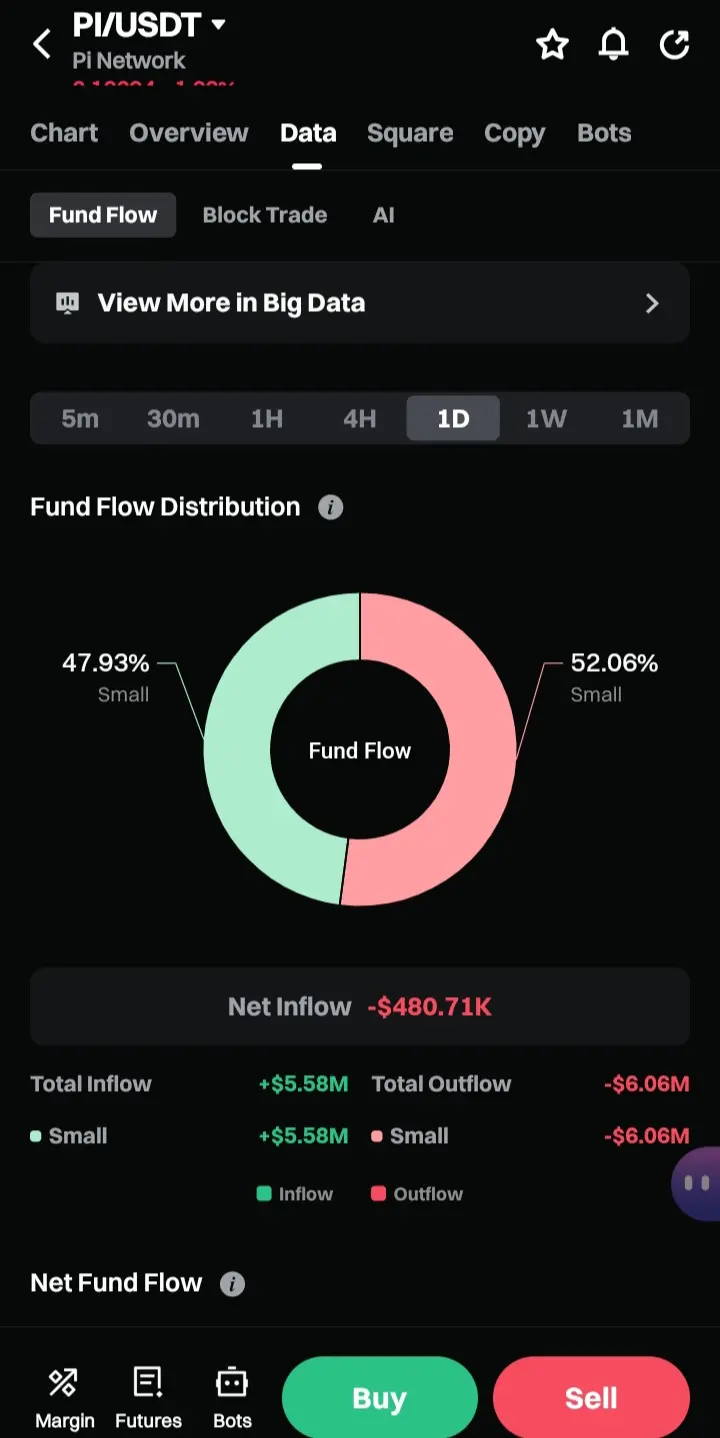Open Margin trading icon
The height and width of the screenshot is (1438, 720).
64,1397
